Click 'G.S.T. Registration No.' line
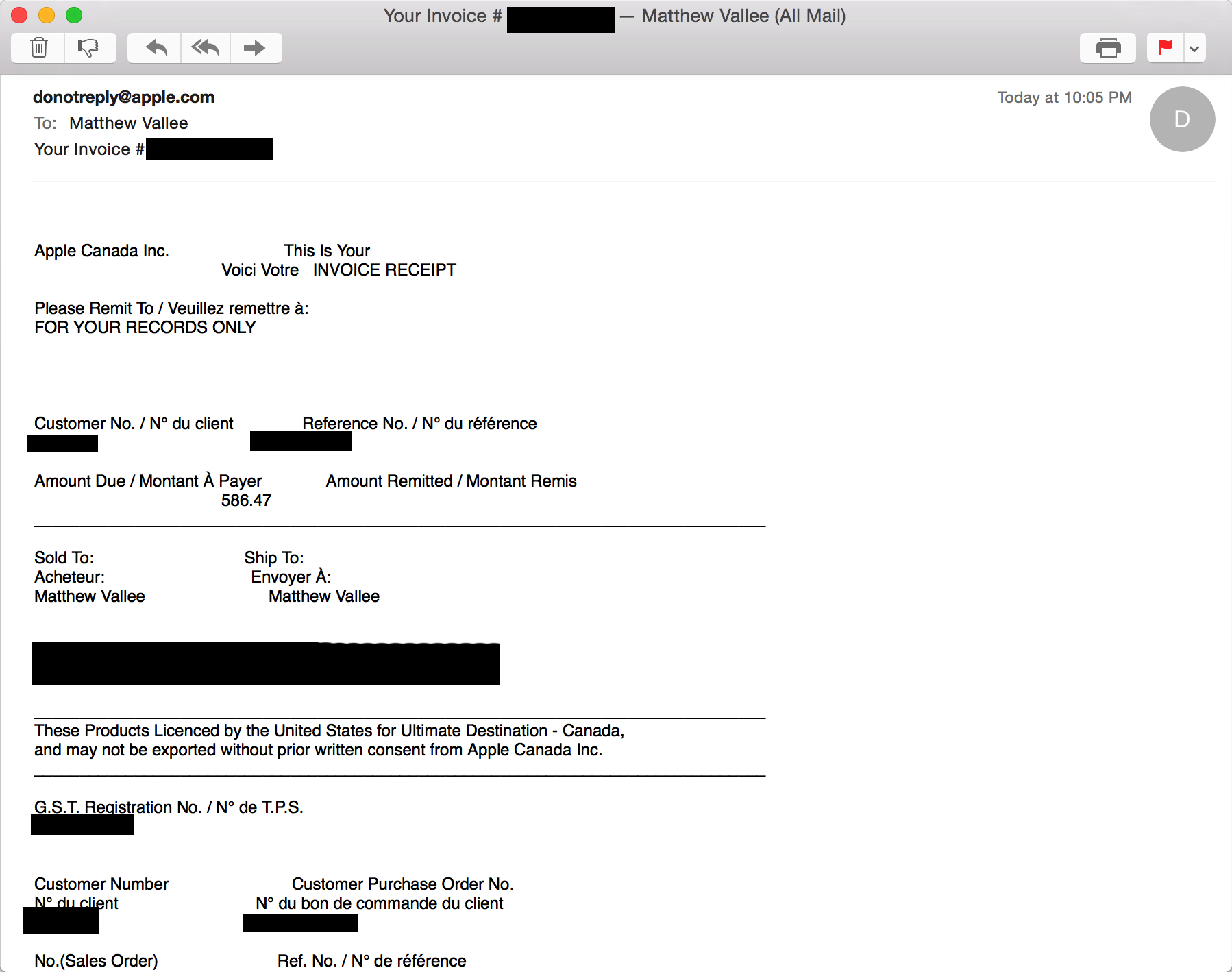1232x972 pixels. (x=169, y=807)
